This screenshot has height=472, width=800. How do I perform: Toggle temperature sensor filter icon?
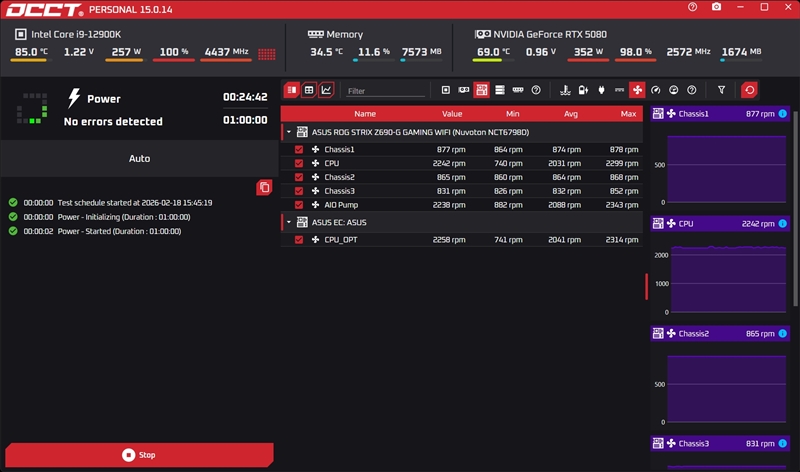tap(565, 90)
